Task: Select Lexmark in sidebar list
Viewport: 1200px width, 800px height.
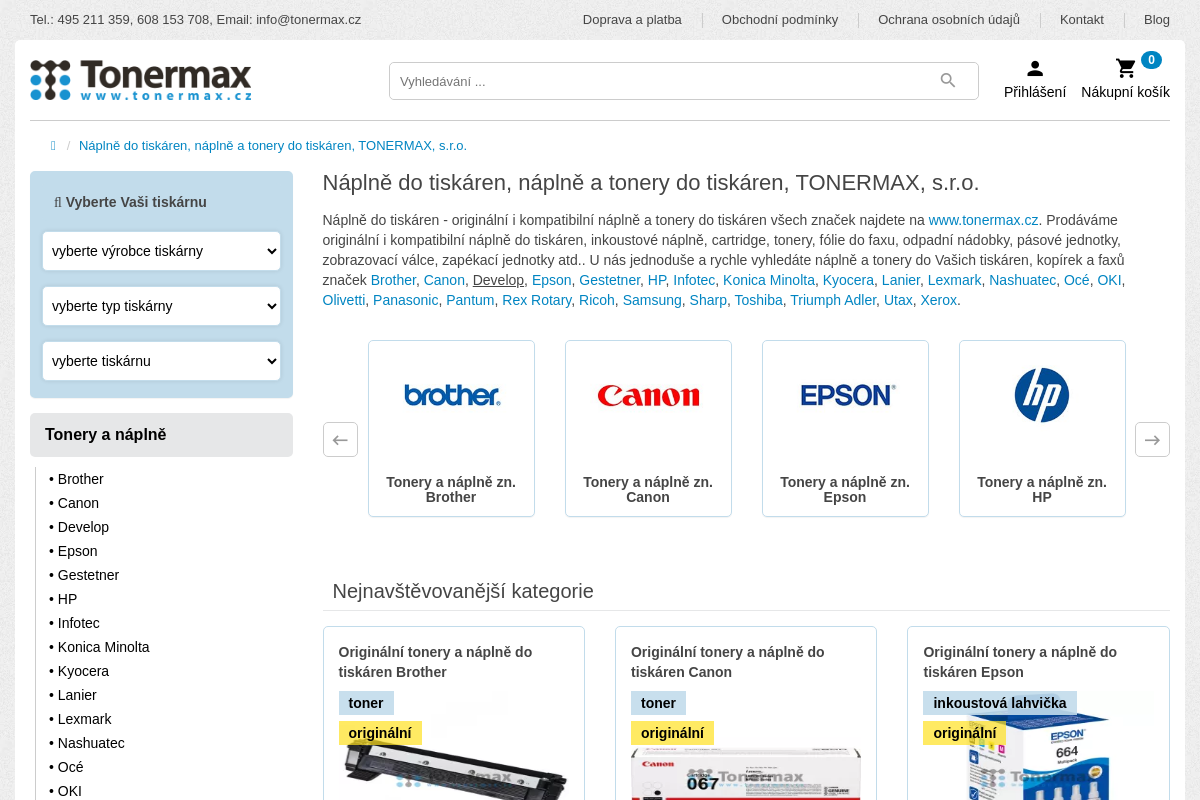Action: (84, 719)
